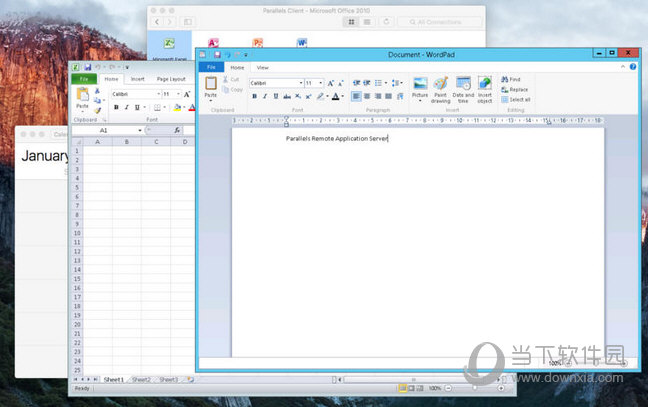Select Align text right in WordPad
Image resolution: width=648 pixels, height=407 pixels.
pos(378,96)
